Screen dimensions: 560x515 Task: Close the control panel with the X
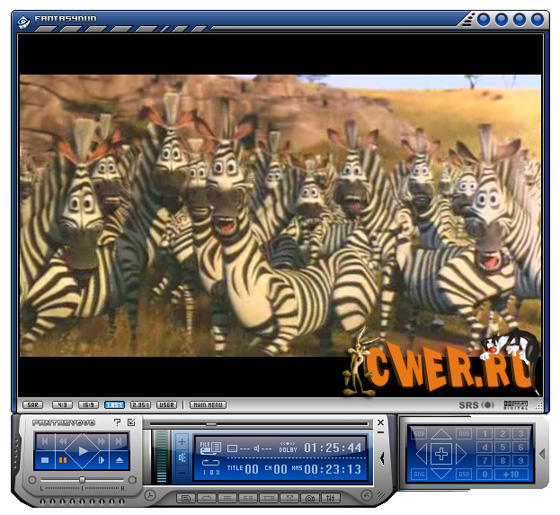click(x=381, y=422)
